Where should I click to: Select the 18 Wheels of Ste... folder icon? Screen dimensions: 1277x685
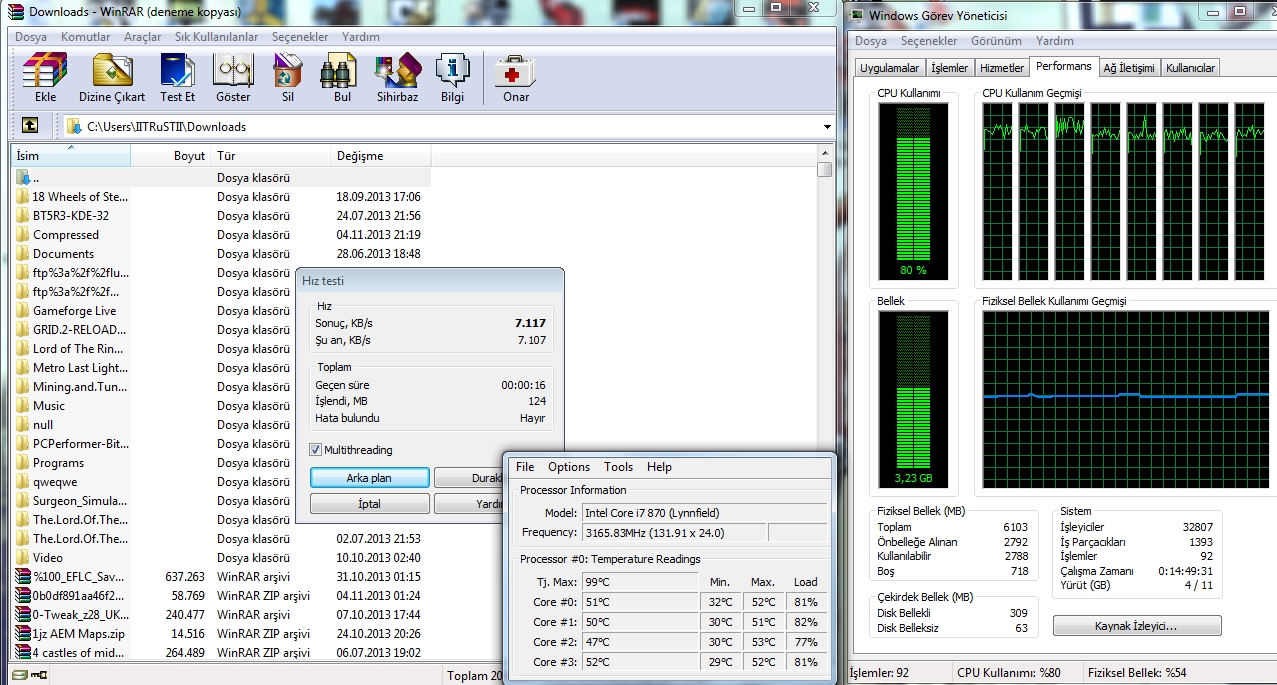point(23,197)
